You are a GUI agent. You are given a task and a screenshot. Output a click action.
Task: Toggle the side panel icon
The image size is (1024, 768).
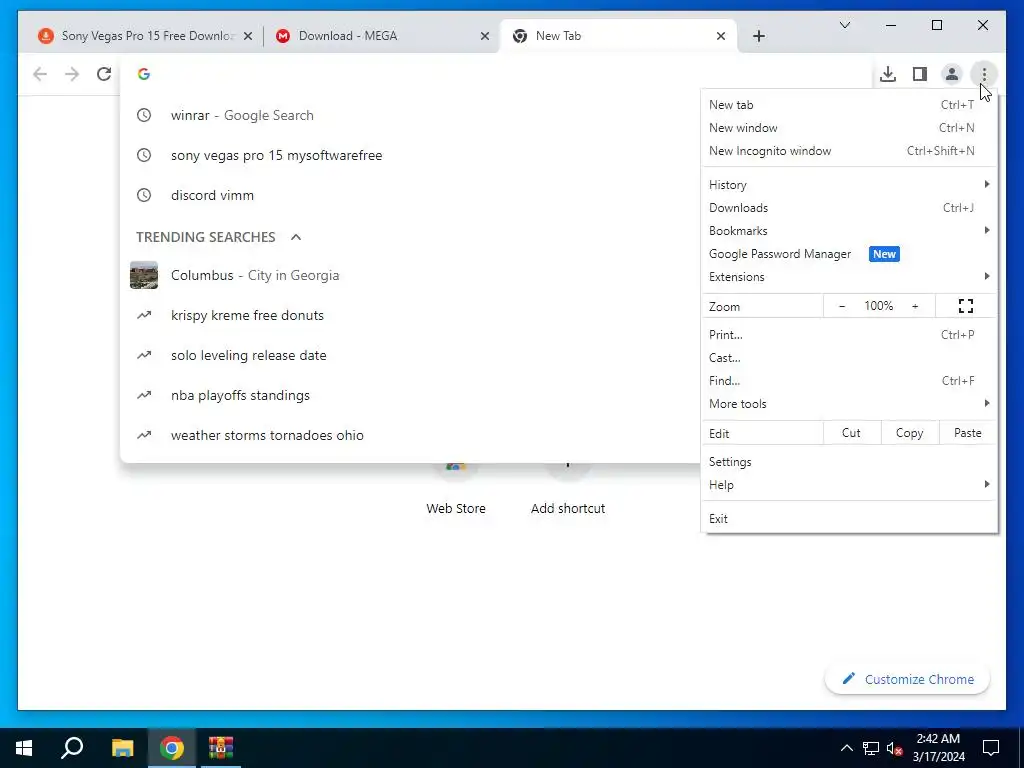point(920,74)
